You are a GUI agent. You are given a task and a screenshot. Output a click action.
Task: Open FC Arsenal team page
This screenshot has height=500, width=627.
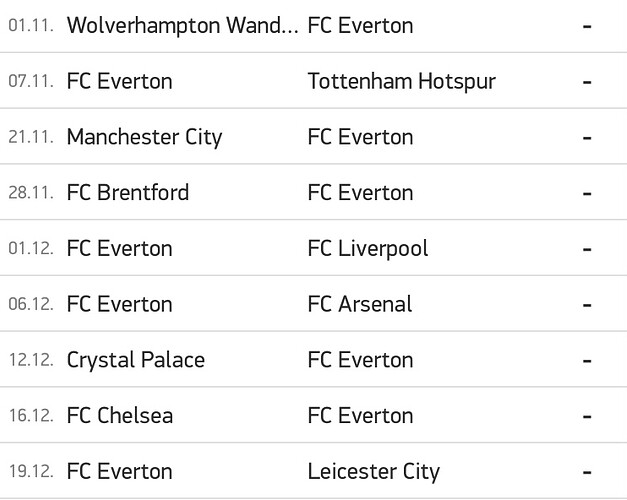tap(360, 304)
